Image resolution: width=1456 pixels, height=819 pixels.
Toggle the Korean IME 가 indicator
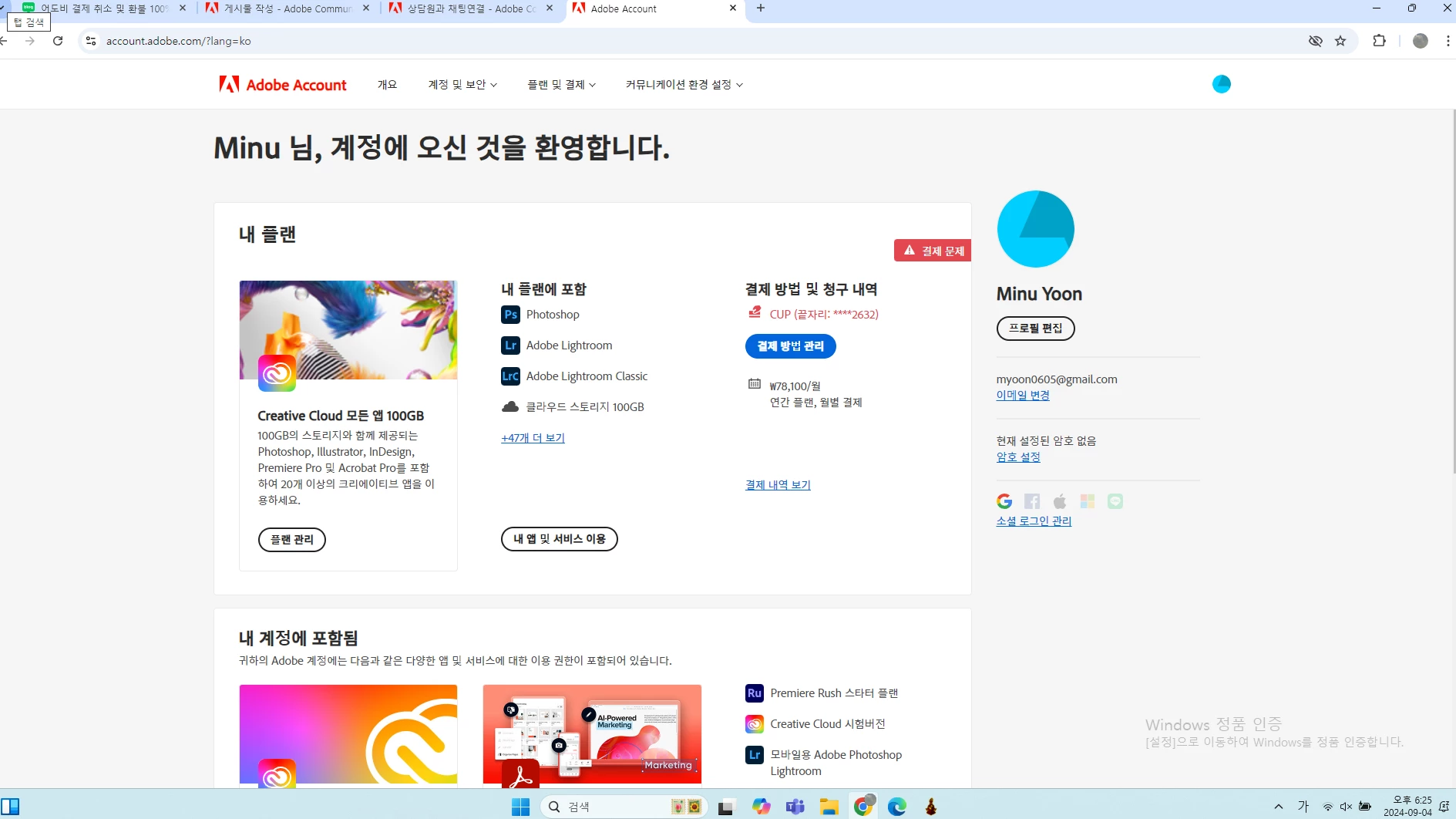tap(1303, 807)
